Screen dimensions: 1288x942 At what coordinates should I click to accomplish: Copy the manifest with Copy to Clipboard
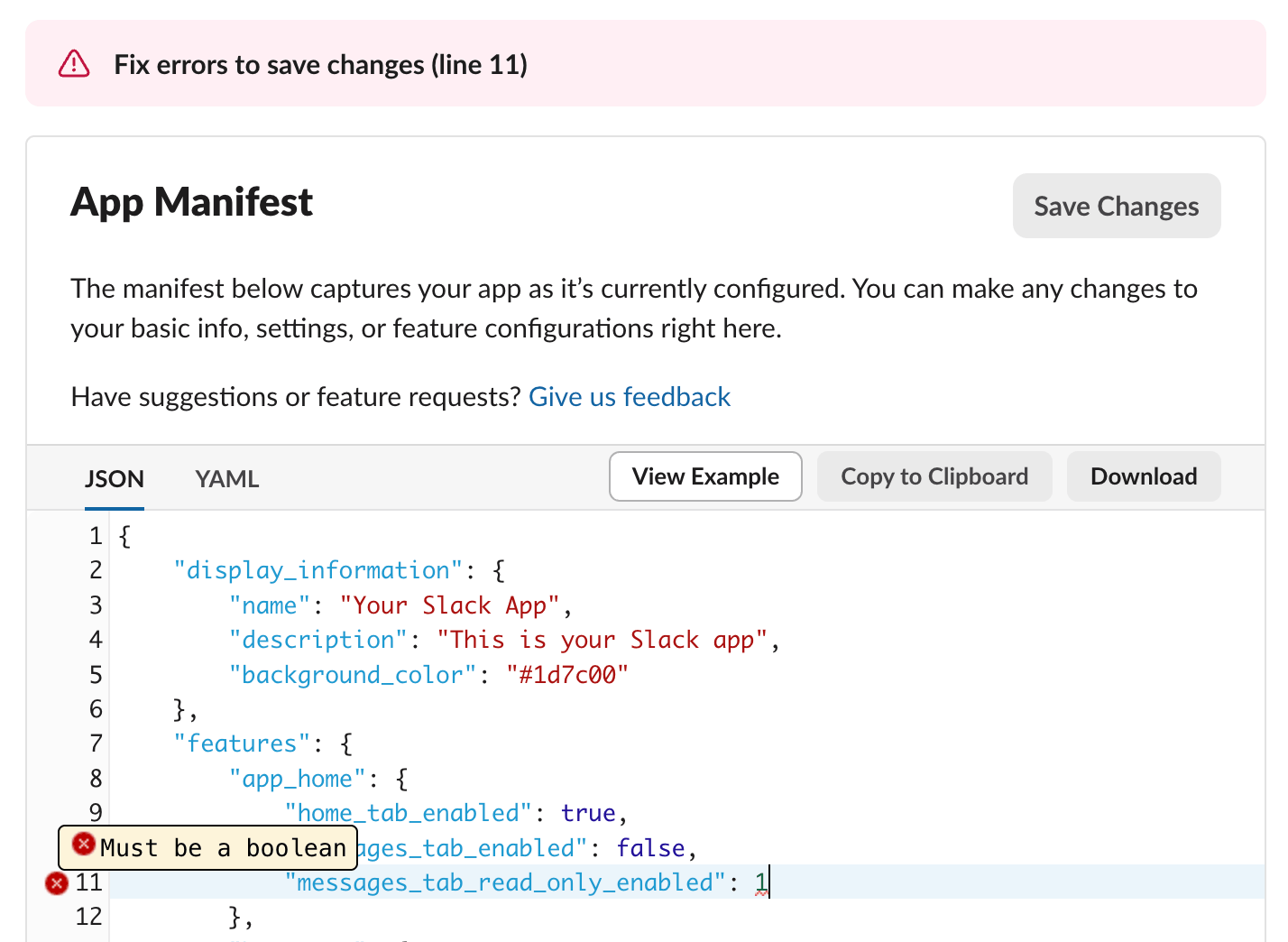coord(934,476)
